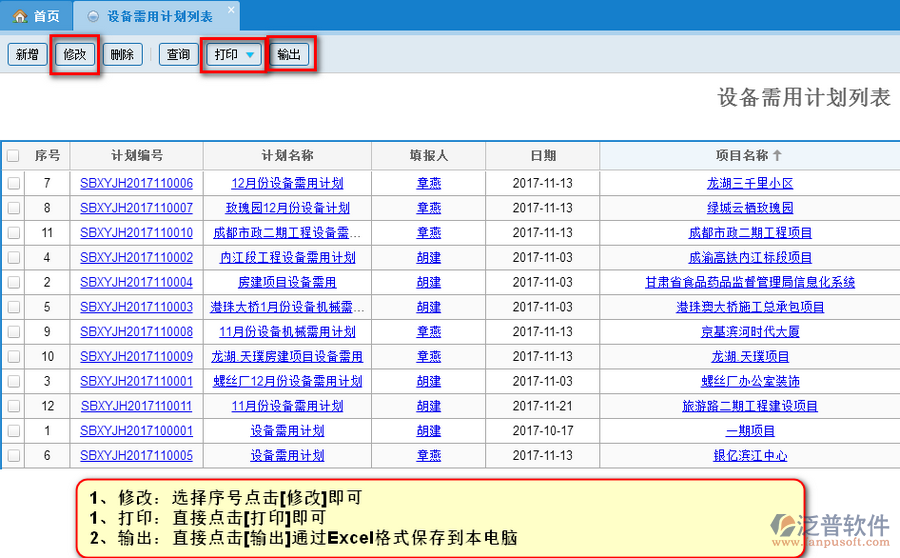Click the 修改 button
The width and height of the screenshot is (900, 558).
click(74, 55)
